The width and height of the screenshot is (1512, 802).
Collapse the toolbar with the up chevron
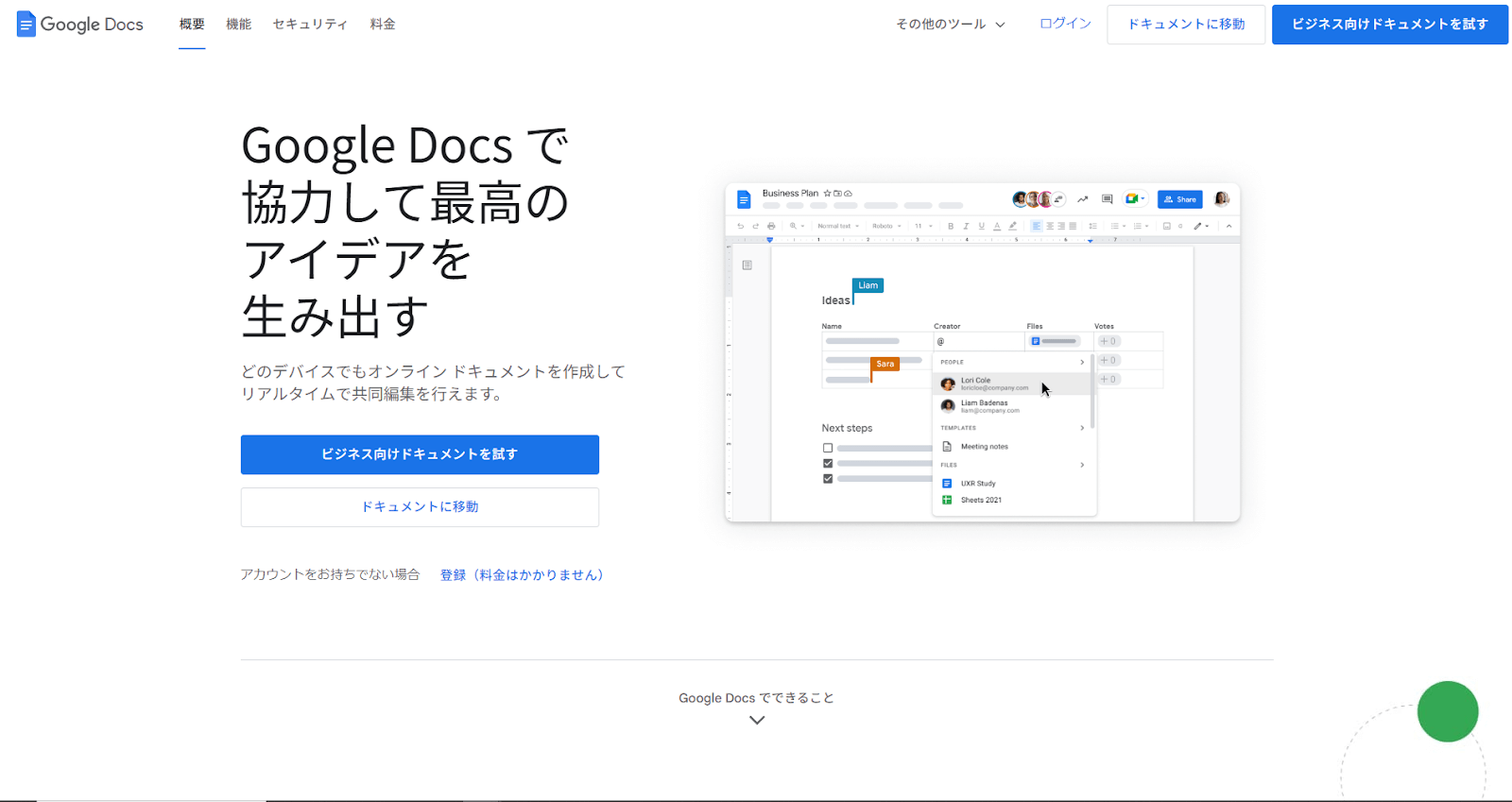(1228, 226)
